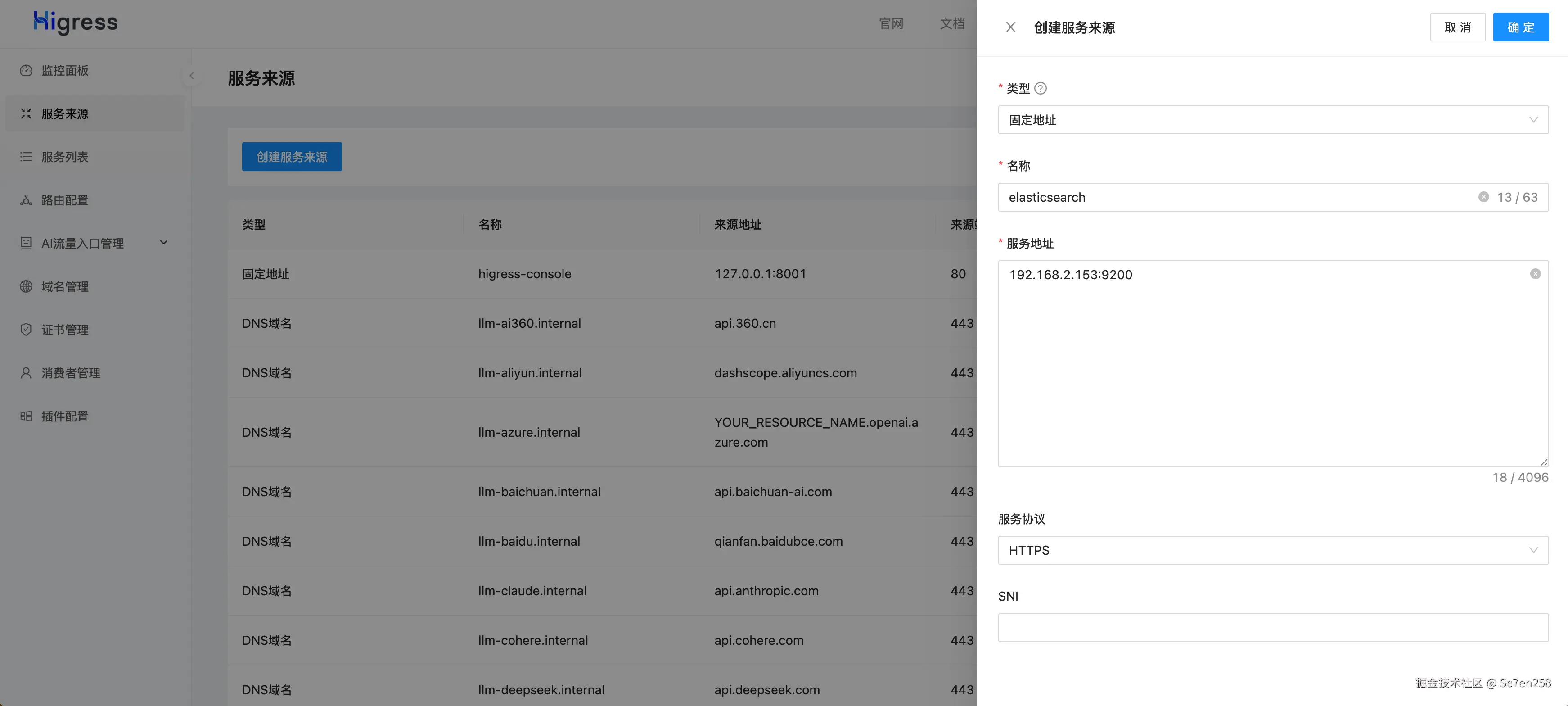The width and height of the screenshot is (1568, 706).
Task: Open the 官网 link in header
Action: coord(891,23)
